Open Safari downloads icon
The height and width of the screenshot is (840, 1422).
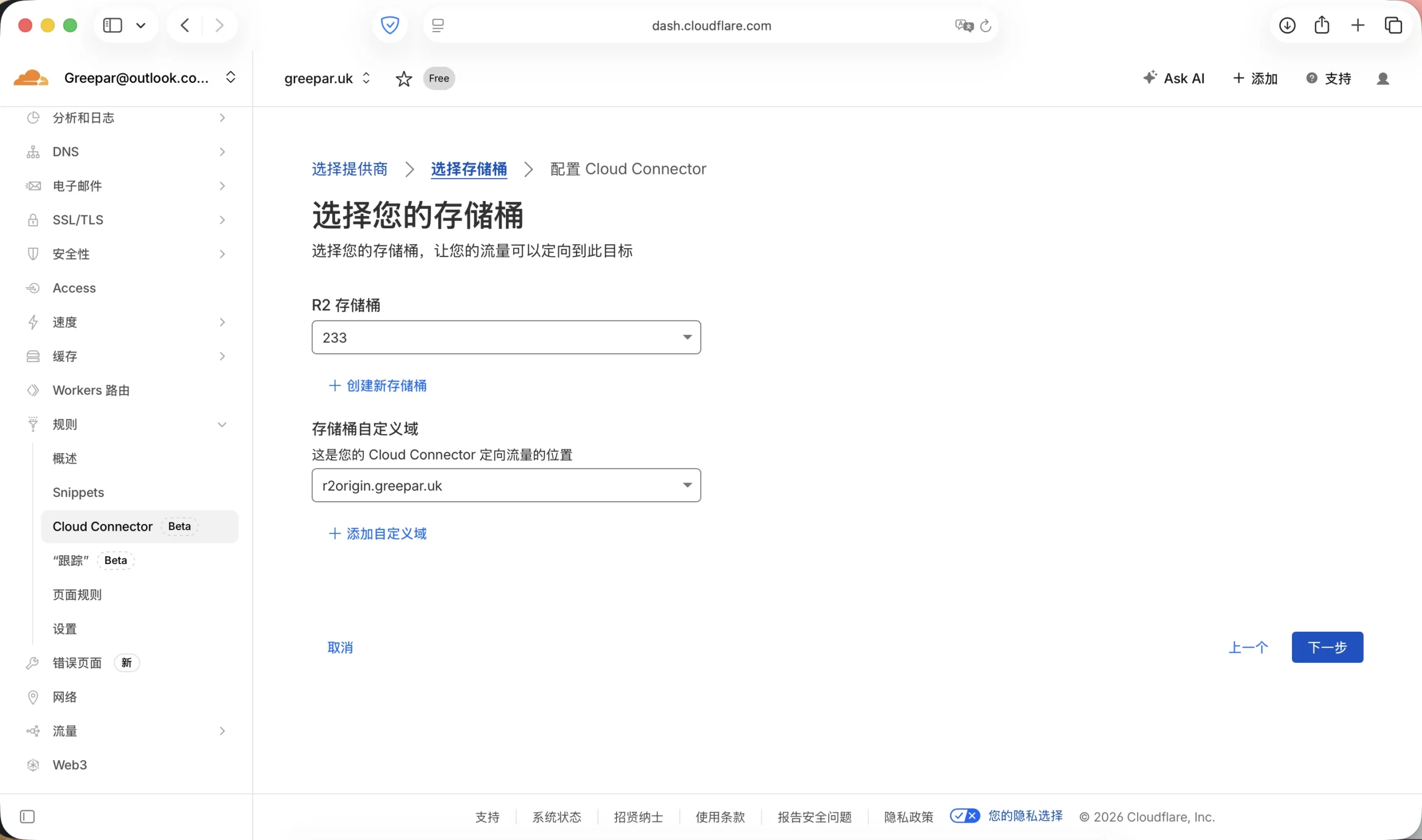[1286, 26]
